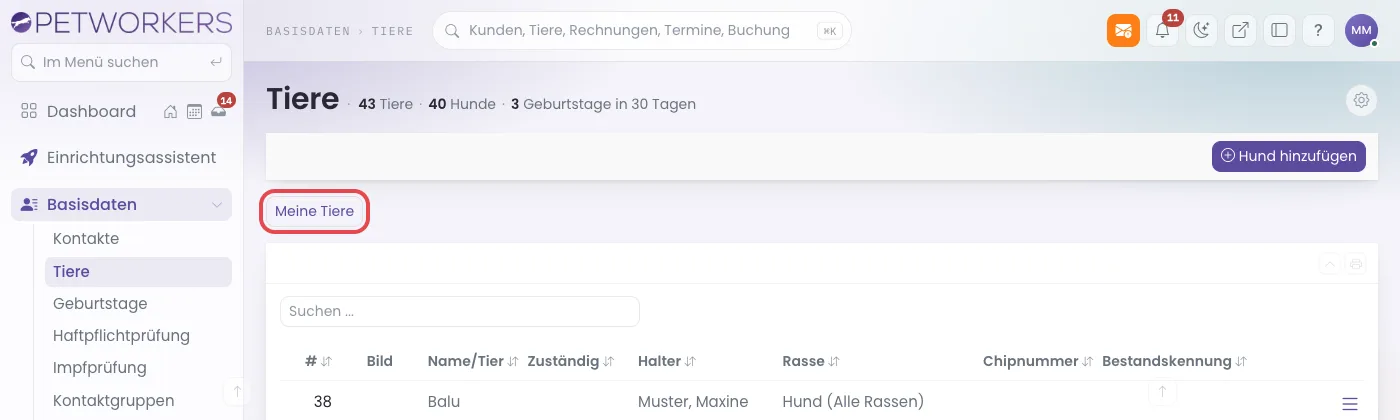Image resolution: width=1400 pixels, height=420 pixels.
Task: Open the MM user avatar menu
Action: pyautogui.click(x=1361, y=30)
